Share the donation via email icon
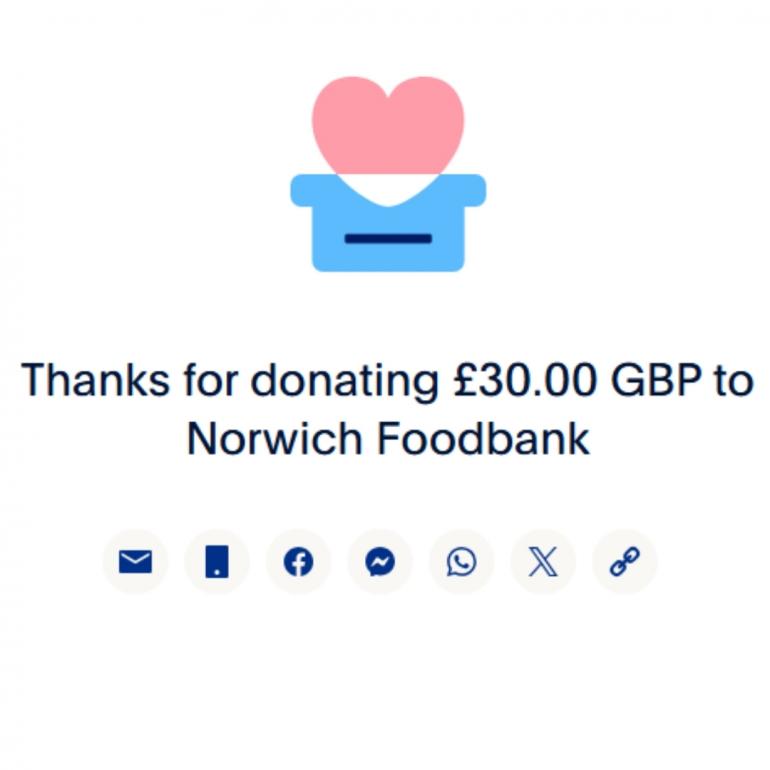The image size is (770, 770). coord(135,561)
